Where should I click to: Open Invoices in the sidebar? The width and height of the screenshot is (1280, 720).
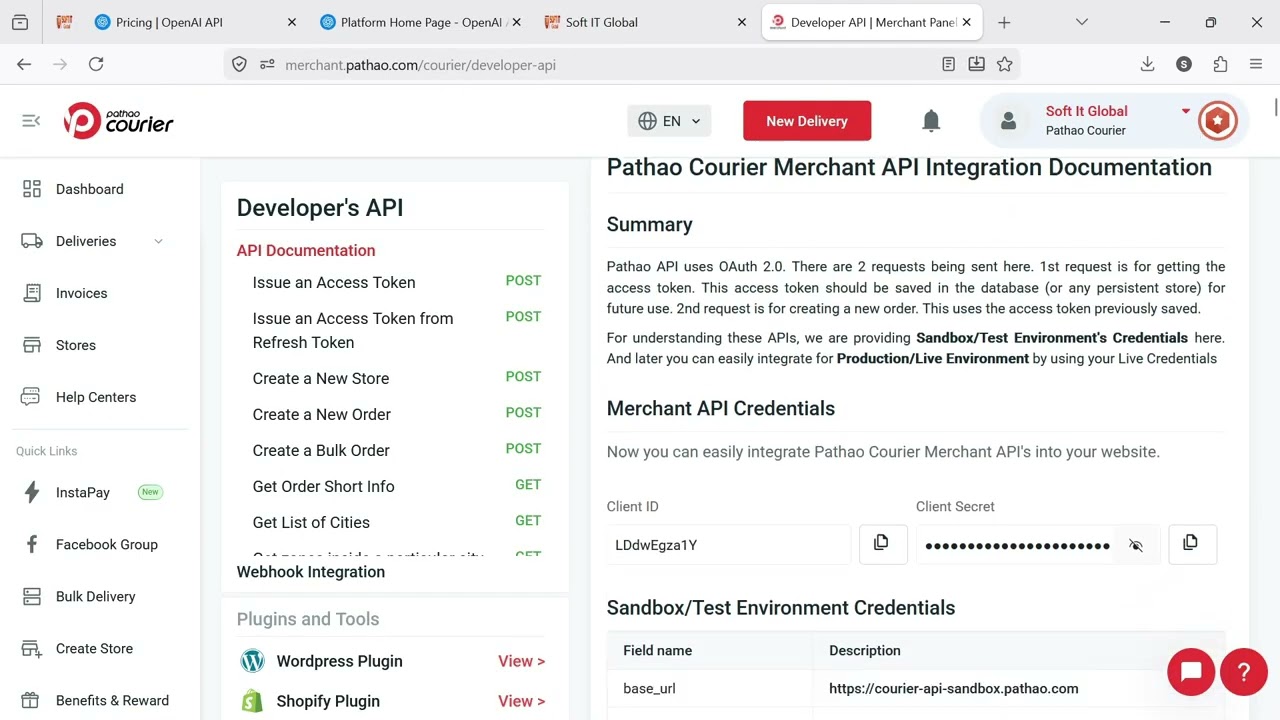[81, 293]
